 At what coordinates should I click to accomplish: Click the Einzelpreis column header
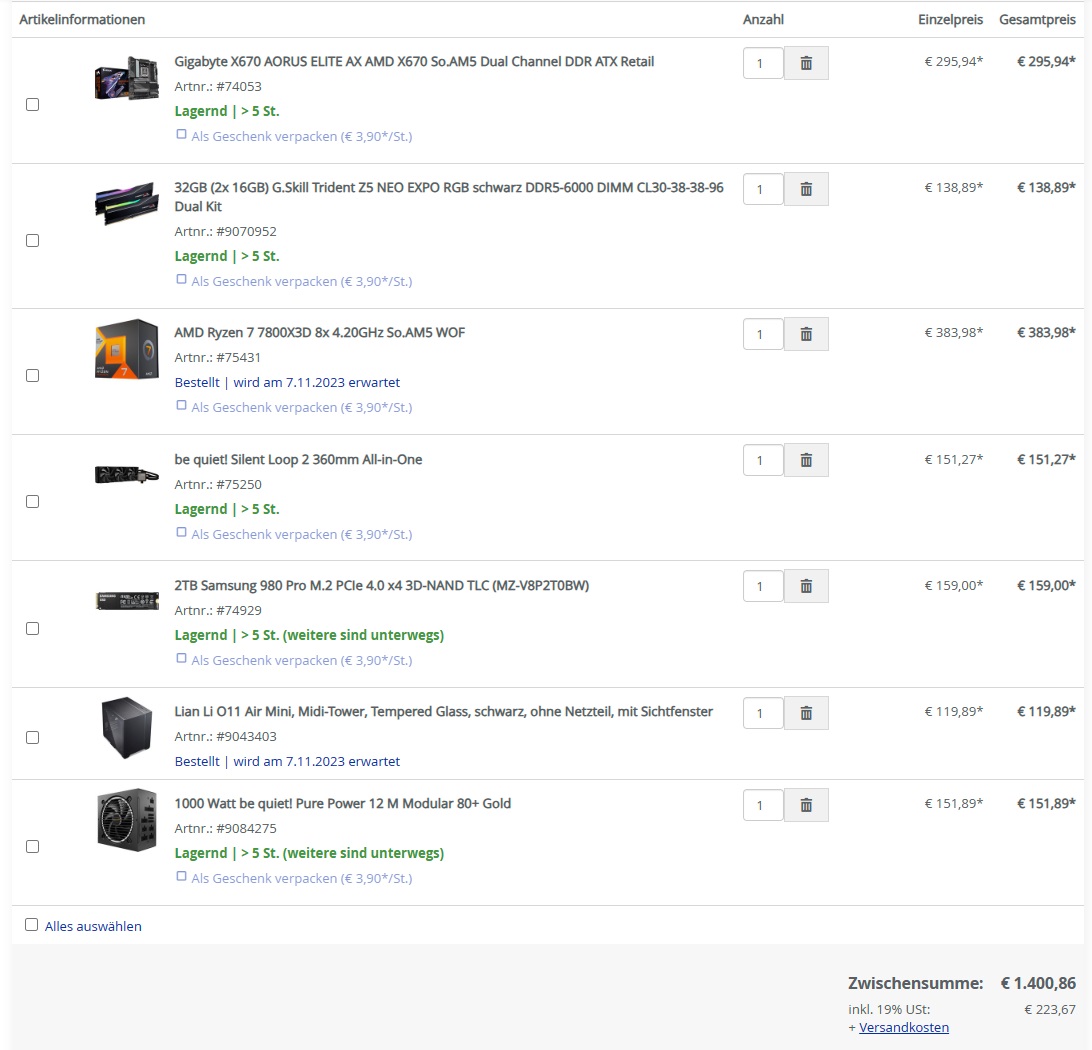pyautogui.click(x=950, y=19)
